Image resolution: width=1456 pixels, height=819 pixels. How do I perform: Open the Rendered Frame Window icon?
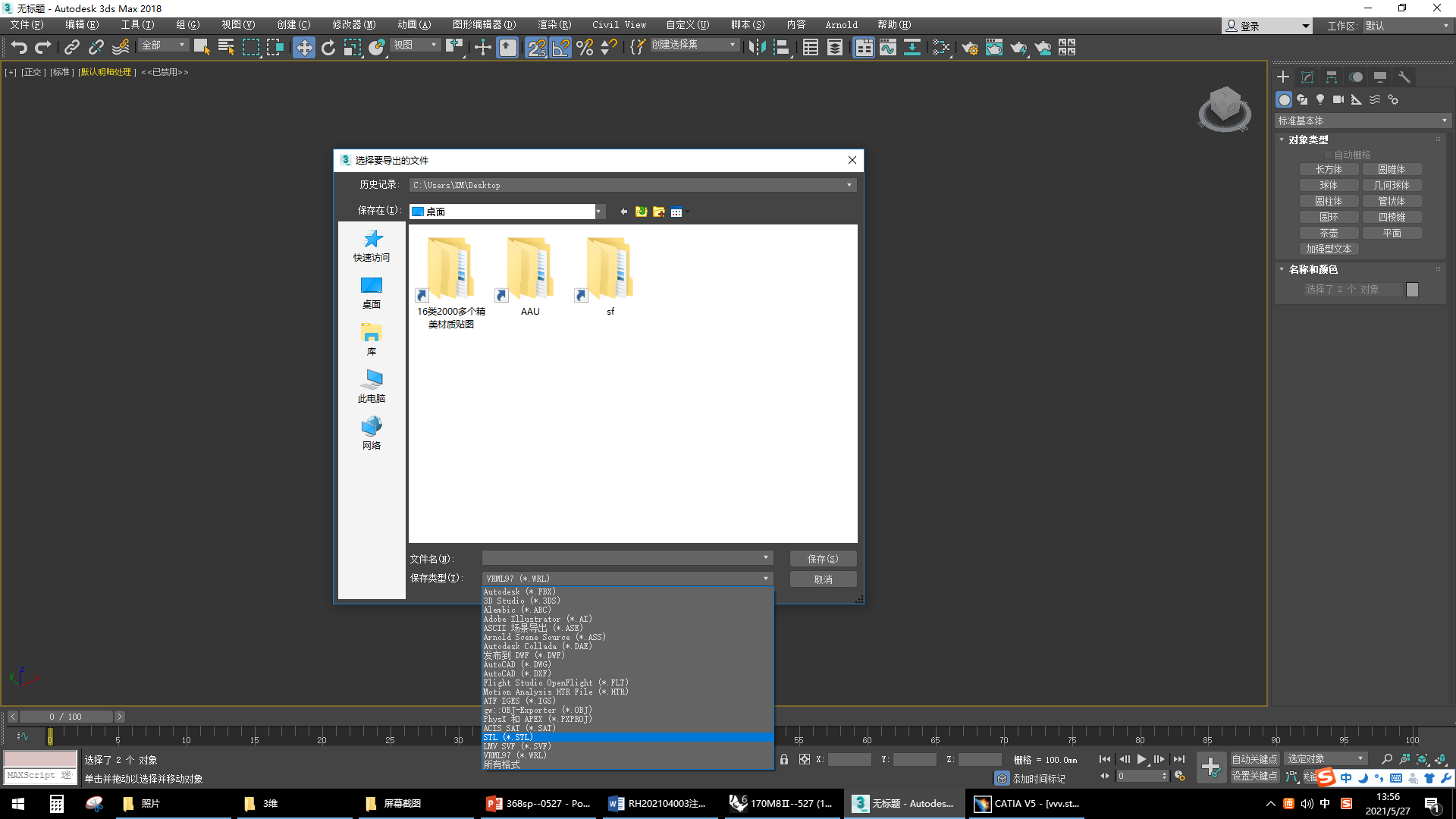[994, 48]
